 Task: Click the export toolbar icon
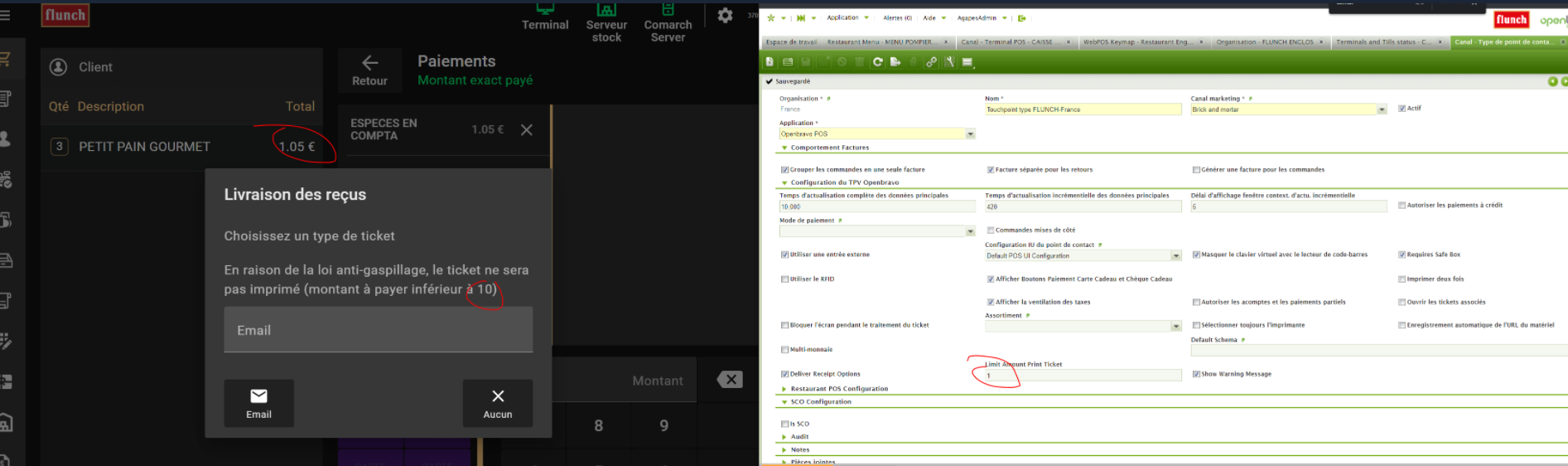895,61
